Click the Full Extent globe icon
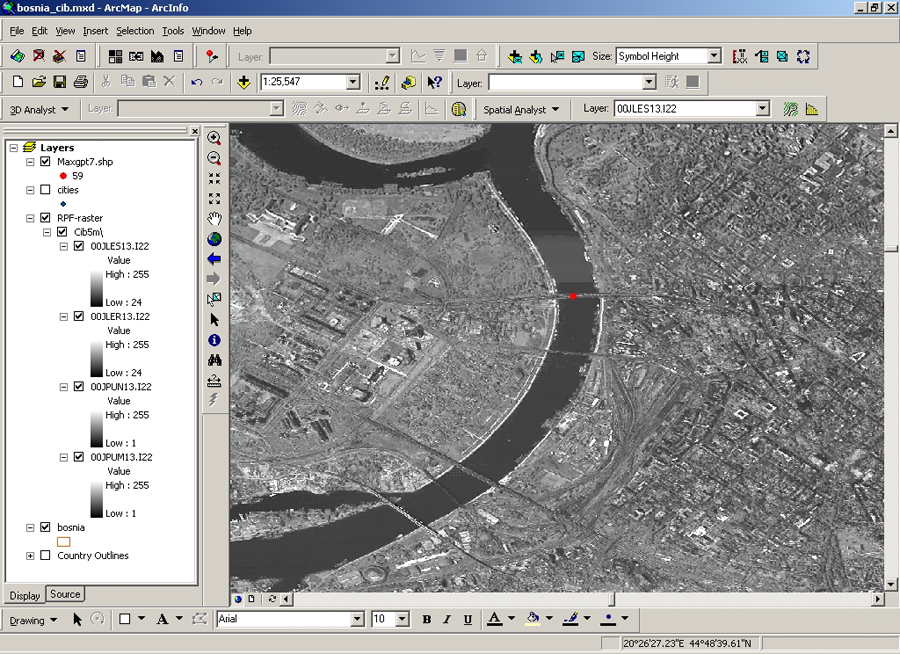The image size is (900, 654). [x=214, y=239]
